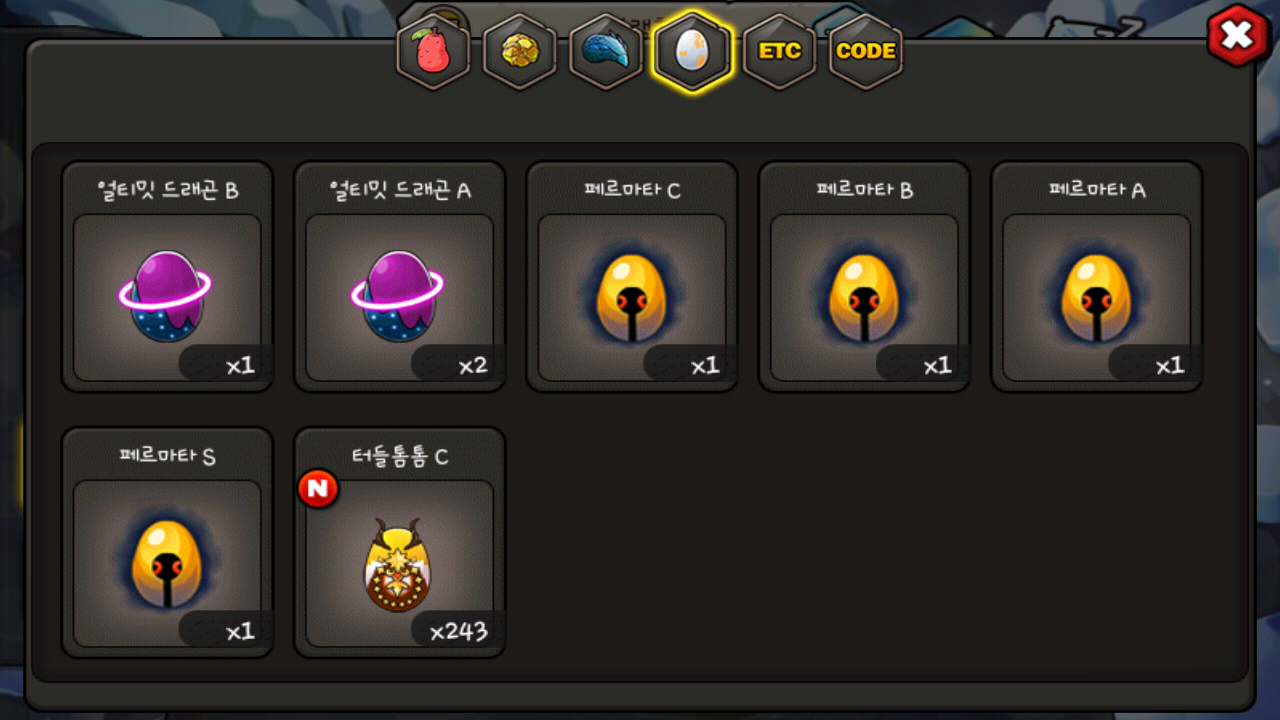Open the blue feather tab icon
The image size is (1280, 720).
click(606, 52)
